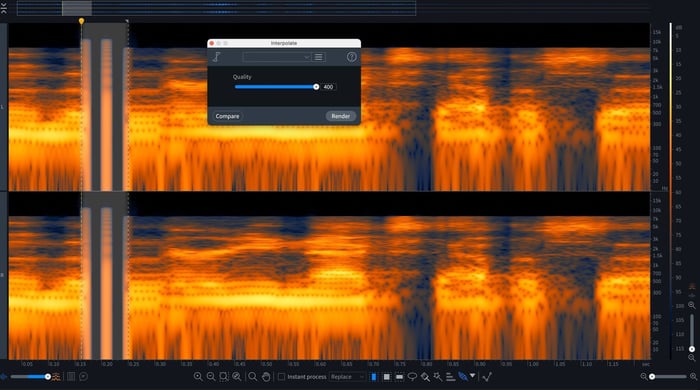
Task: Open the Interpolate preset dropdown
Action: [x=277, y=57]
